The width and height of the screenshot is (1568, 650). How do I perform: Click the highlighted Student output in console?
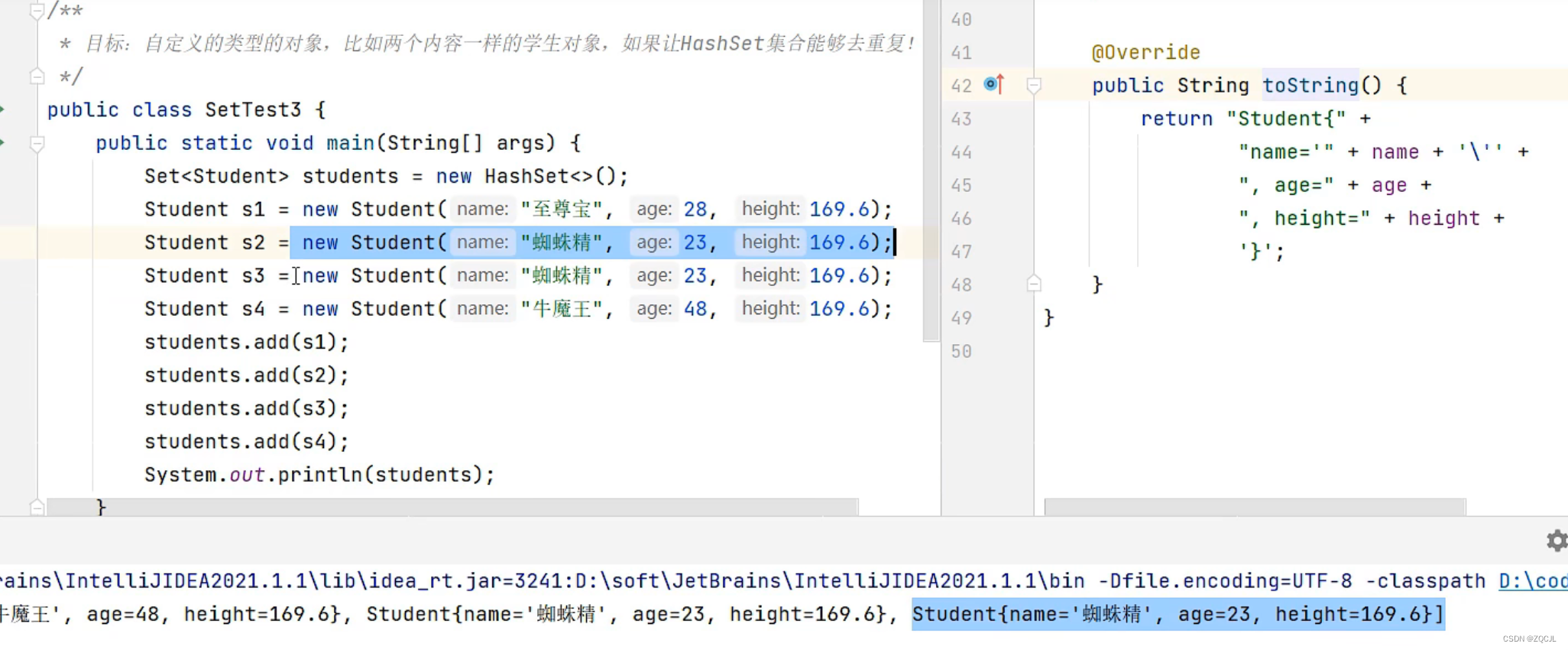[x=1178, y=614]
